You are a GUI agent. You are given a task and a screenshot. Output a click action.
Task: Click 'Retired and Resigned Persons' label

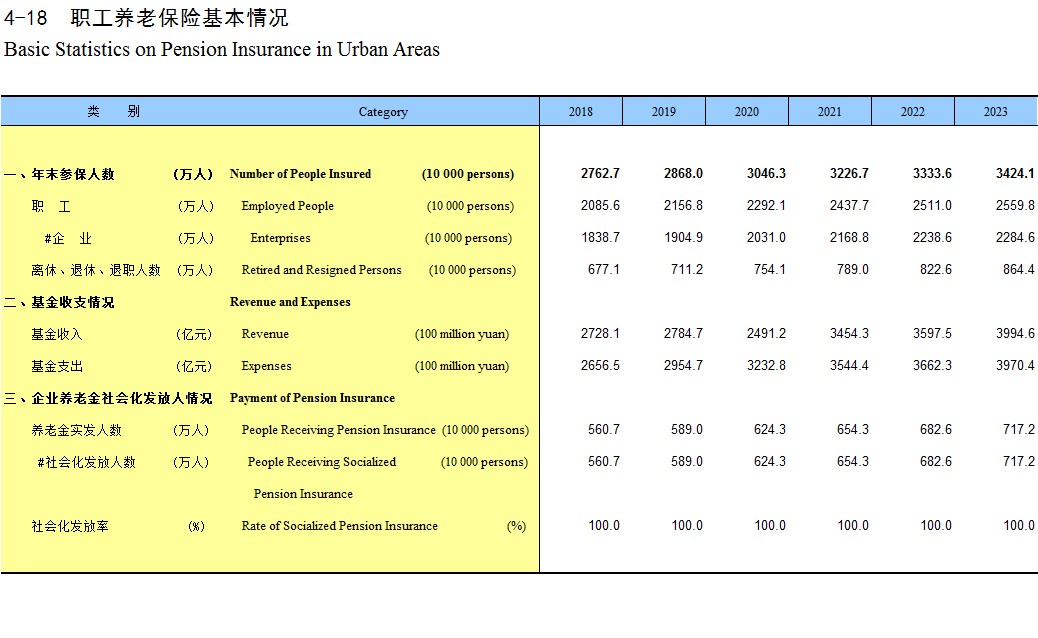coord(321,270)
